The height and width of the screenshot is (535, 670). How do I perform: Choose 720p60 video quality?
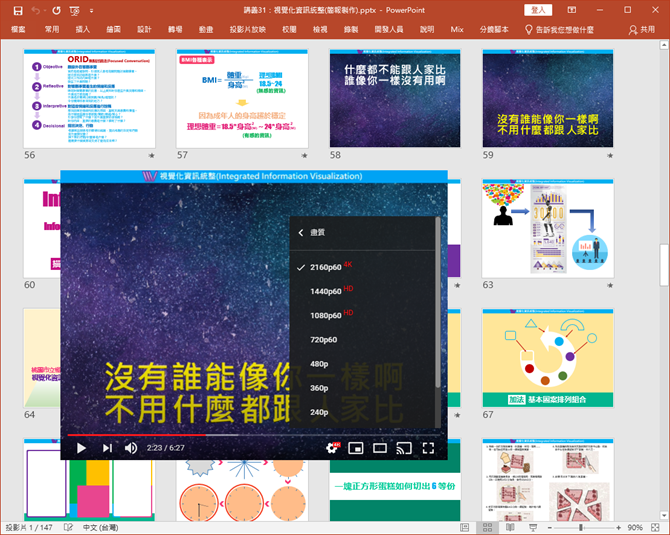362,340
